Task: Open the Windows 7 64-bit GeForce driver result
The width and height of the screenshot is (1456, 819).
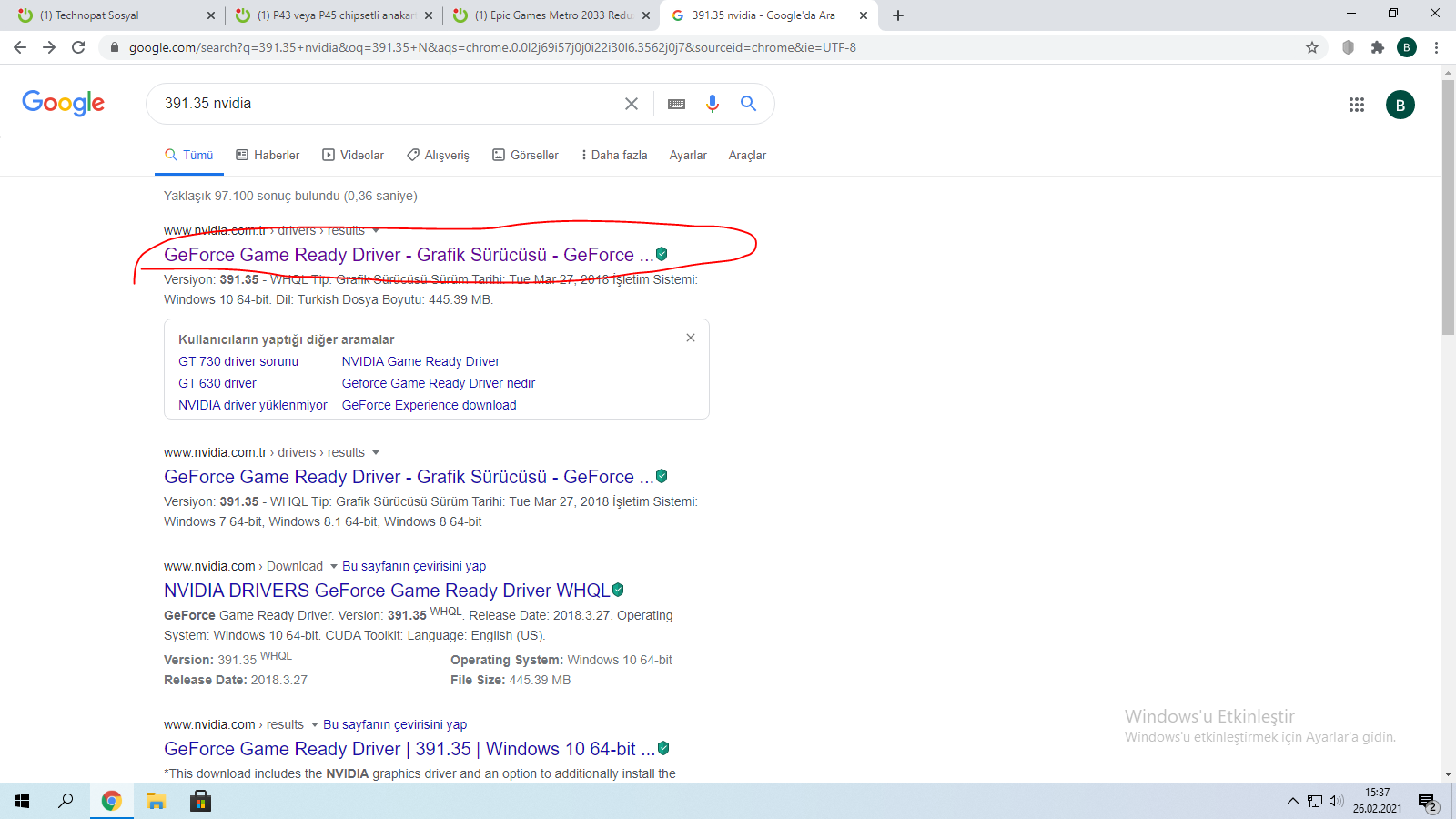Action: (409, 478)
